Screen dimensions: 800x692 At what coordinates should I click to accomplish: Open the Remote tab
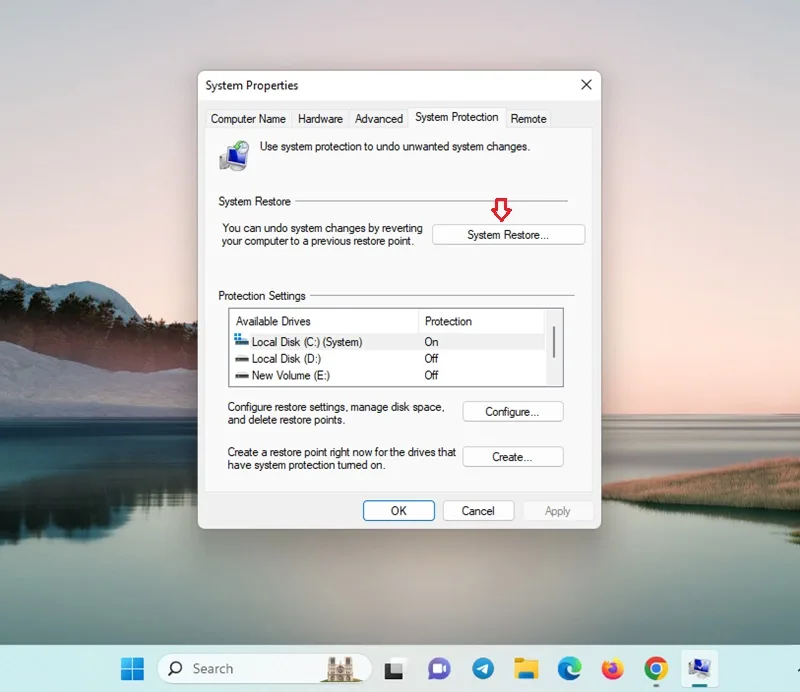click(528, 118)
